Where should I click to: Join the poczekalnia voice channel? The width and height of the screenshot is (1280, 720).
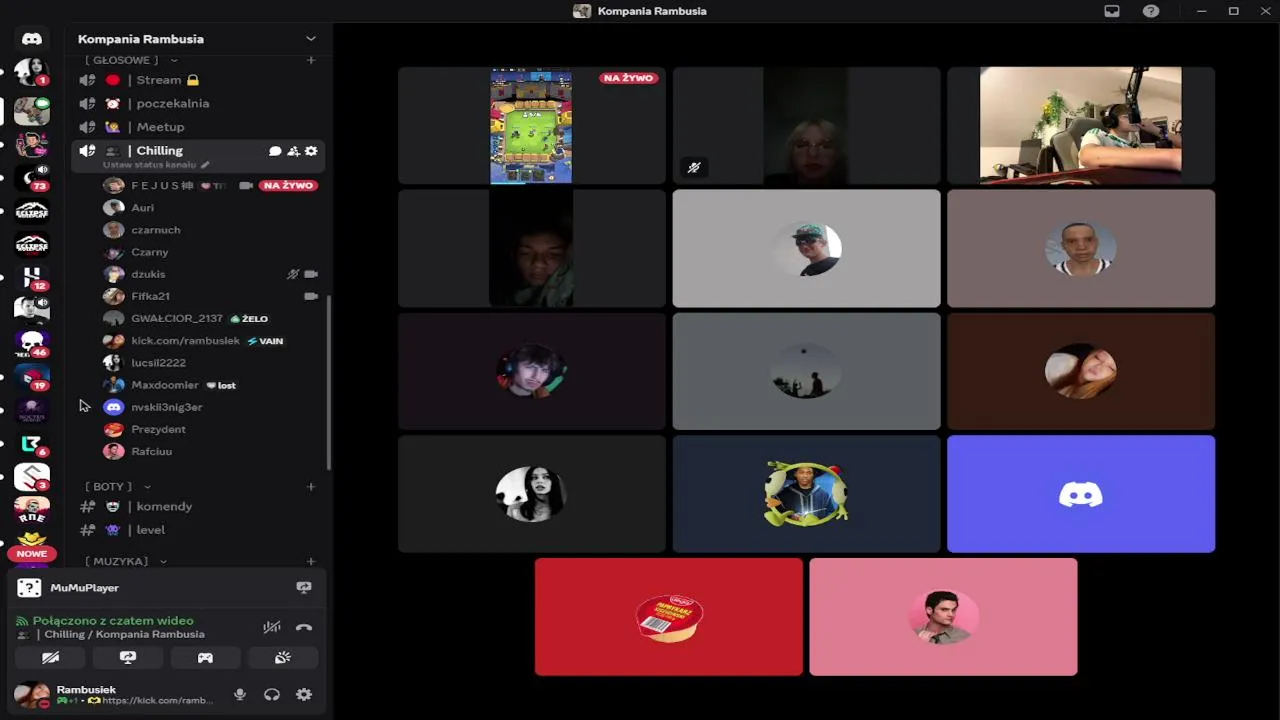click(x=198, y=103)
